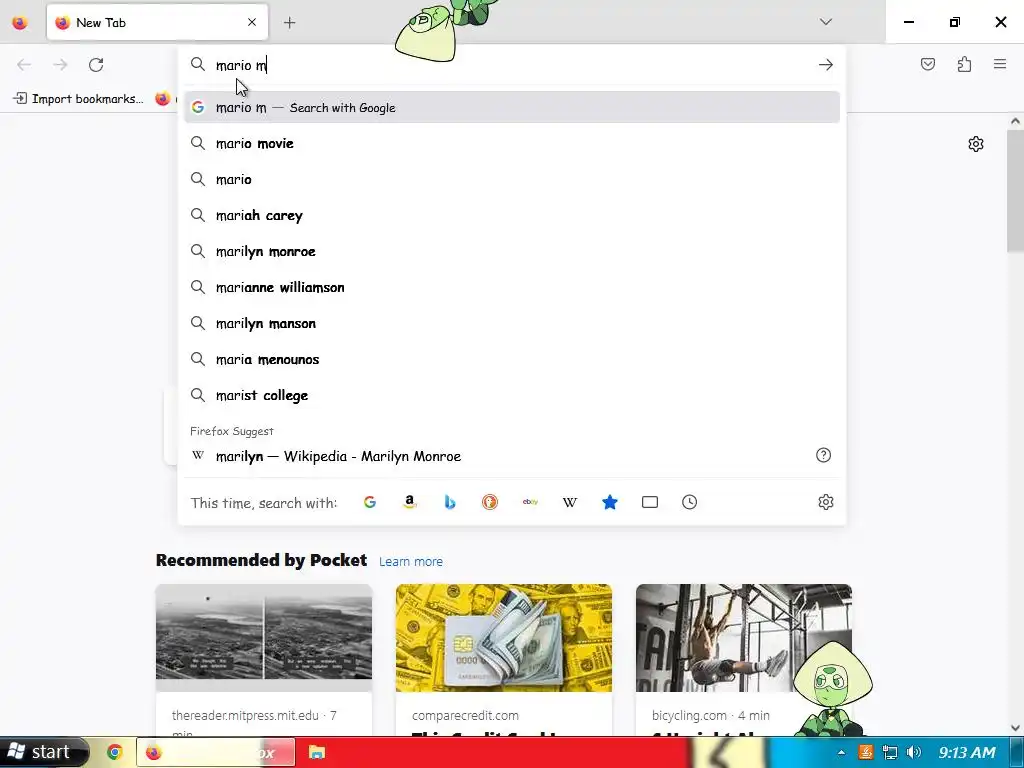
Task: Search open tabs via tabs icon
Action: 650,502
